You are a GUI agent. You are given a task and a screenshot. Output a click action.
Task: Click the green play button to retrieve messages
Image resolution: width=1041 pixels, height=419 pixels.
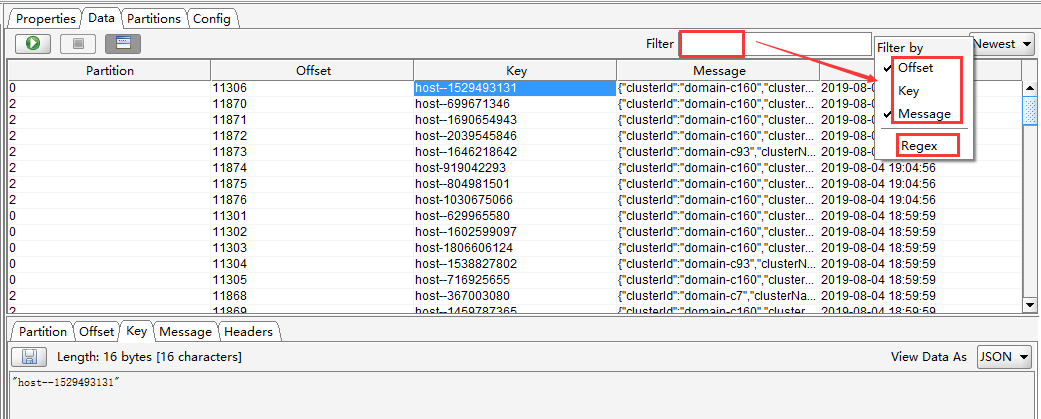pos(33,44)
